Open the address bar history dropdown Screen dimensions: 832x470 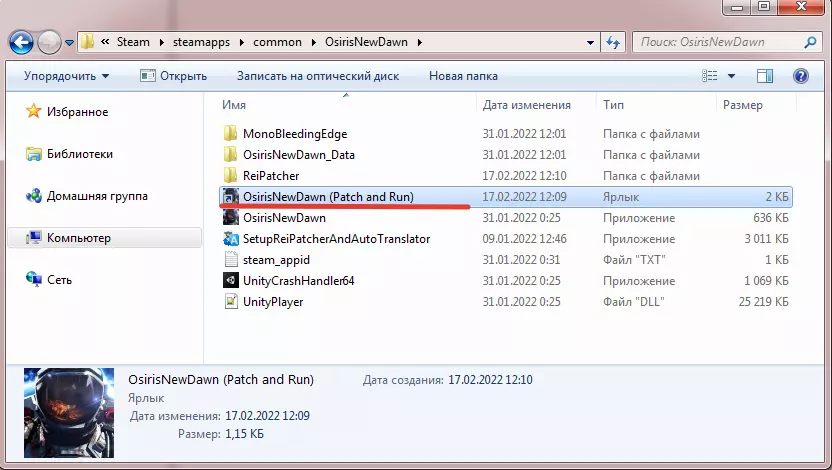590,42
